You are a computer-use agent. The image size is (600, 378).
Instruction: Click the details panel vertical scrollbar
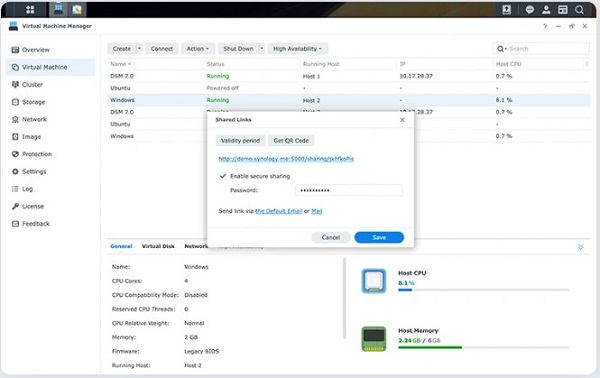(344, 298)
